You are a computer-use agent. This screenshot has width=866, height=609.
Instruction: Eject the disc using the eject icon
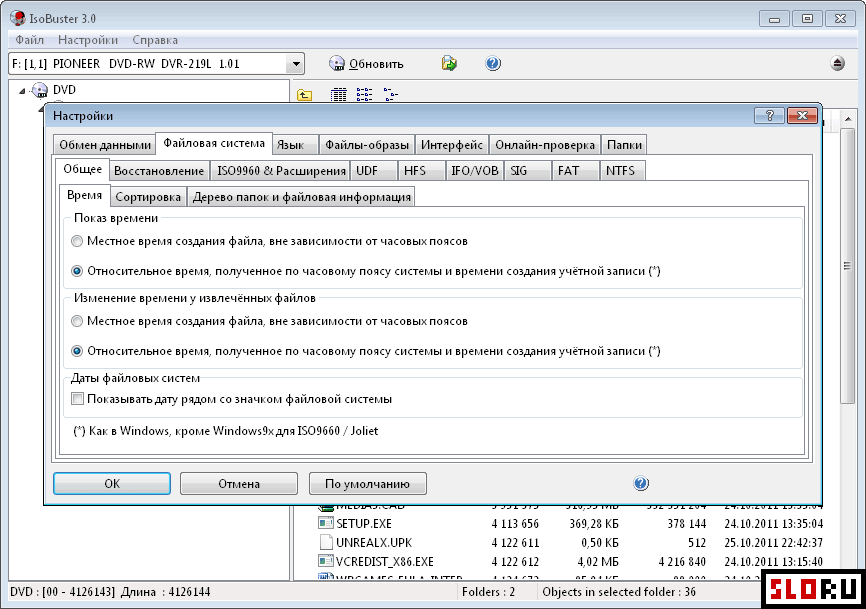pyautogui.click(x=837, y=63)
